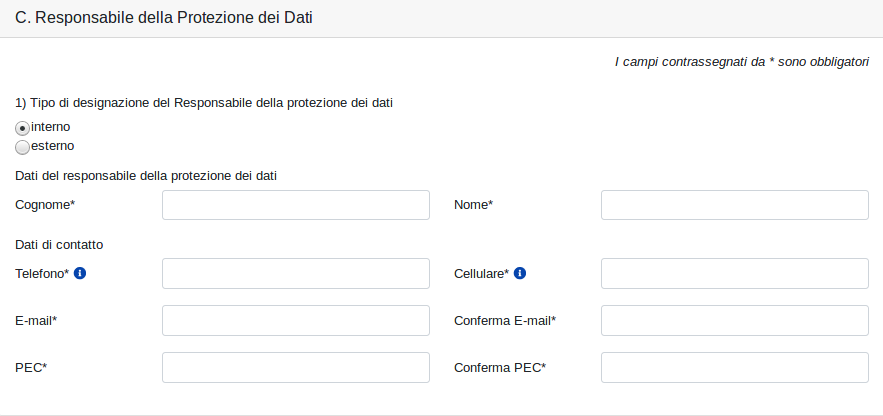Screen dimensions: 883x416
Task: Click the Conferma PEC label text
Action: click(499, 367)
